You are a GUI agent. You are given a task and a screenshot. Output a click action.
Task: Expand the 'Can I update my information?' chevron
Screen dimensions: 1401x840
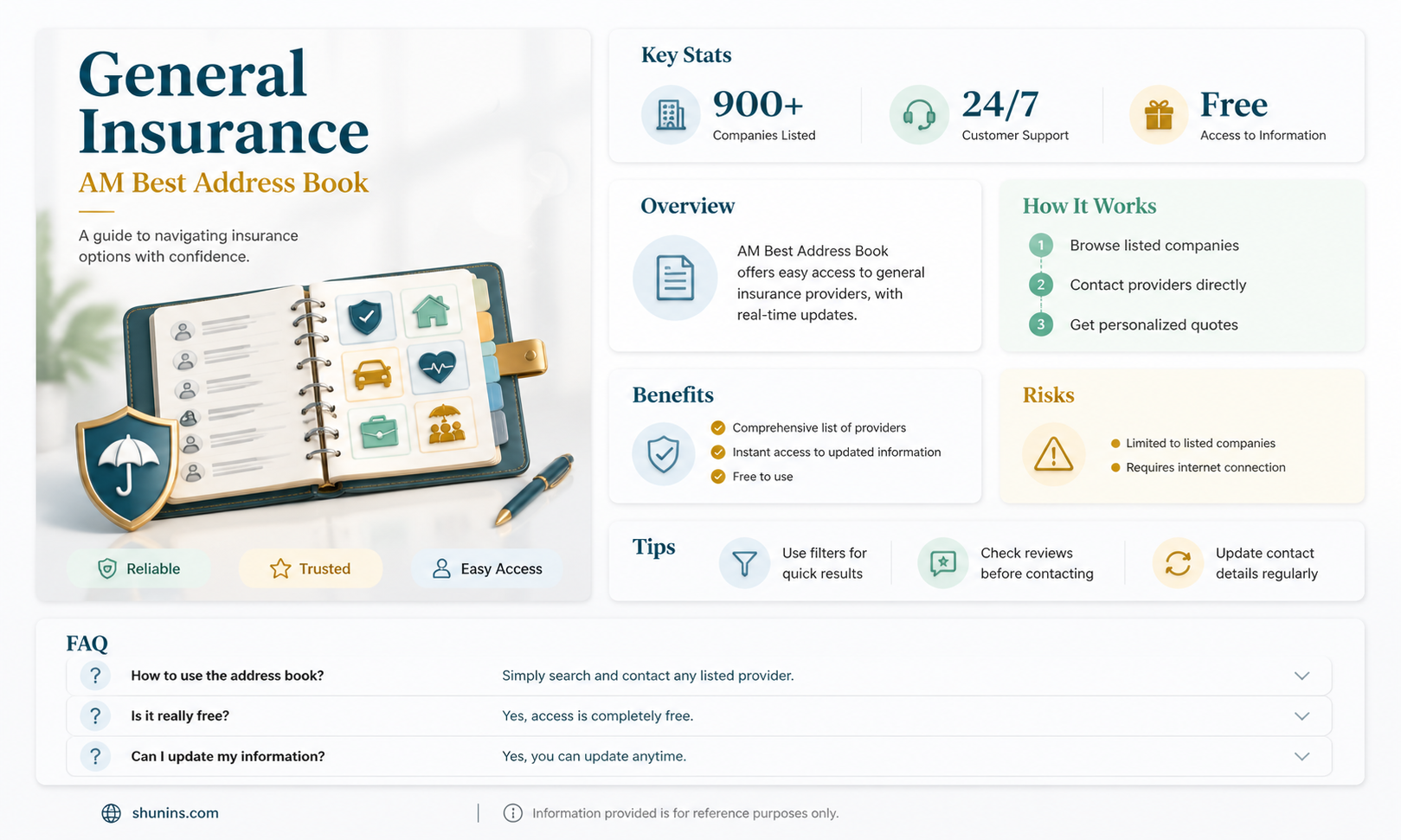click(x=1301, y=756)
